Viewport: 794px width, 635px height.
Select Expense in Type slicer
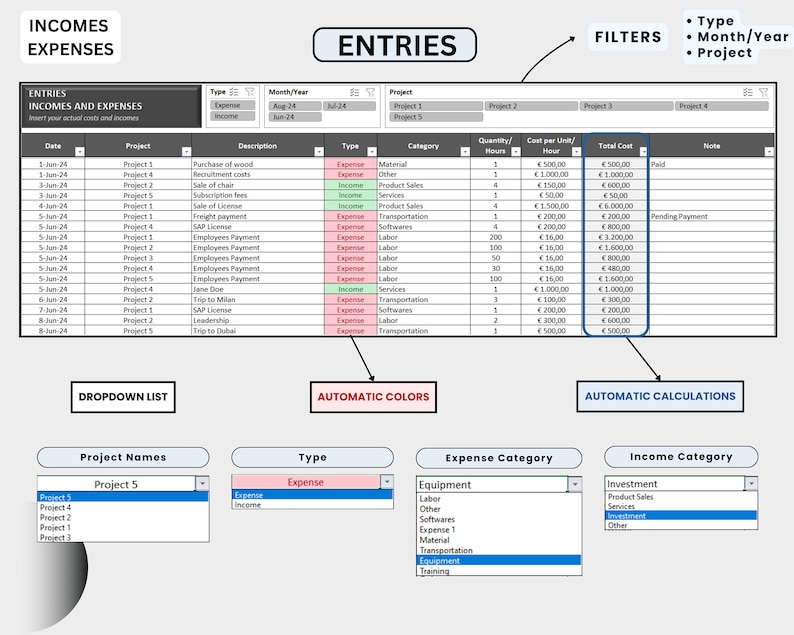tap(232, 105)
